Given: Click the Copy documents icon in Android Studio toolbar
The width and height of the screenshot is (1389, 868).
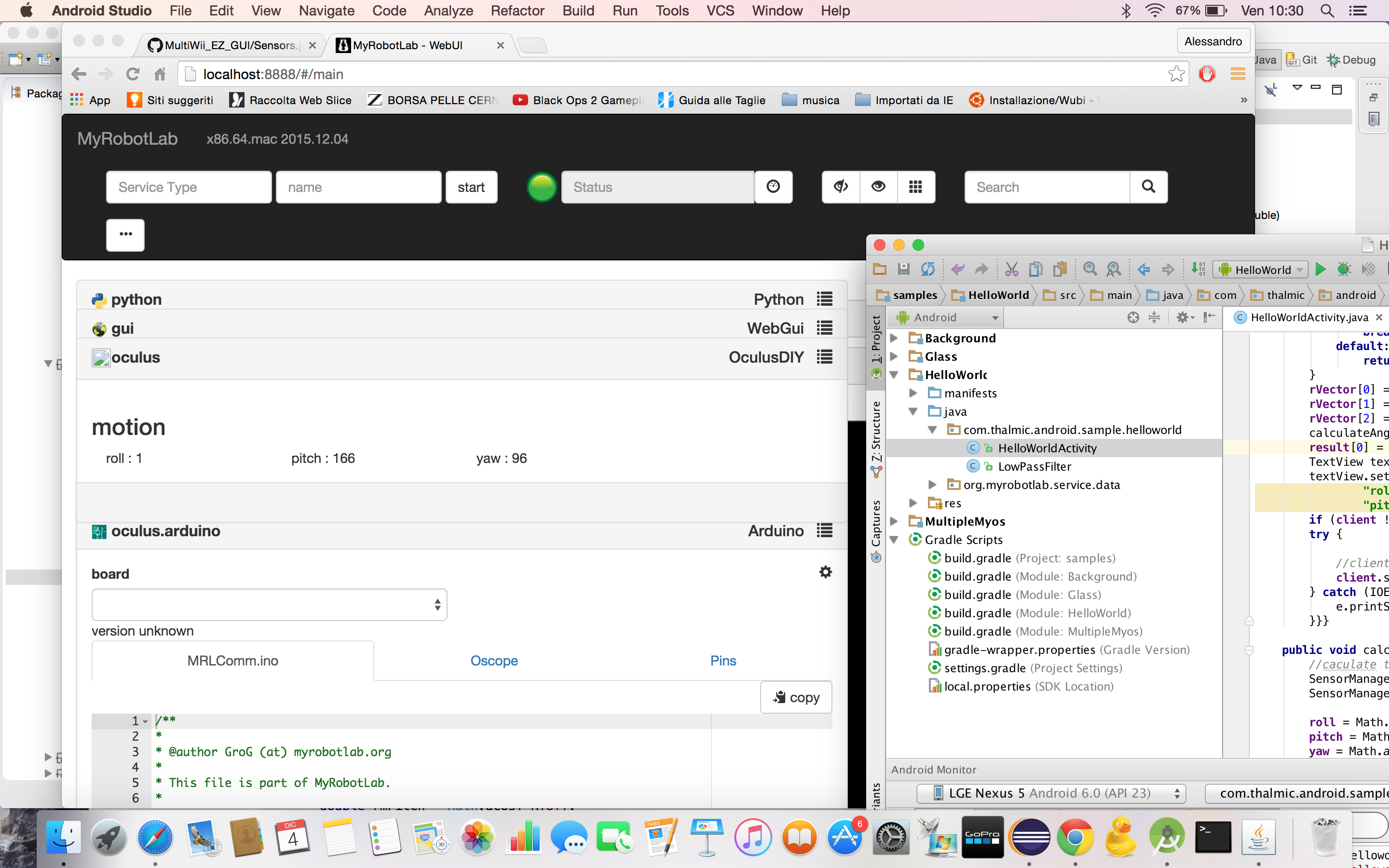Looking at the screenshot, I should 1035,269.
